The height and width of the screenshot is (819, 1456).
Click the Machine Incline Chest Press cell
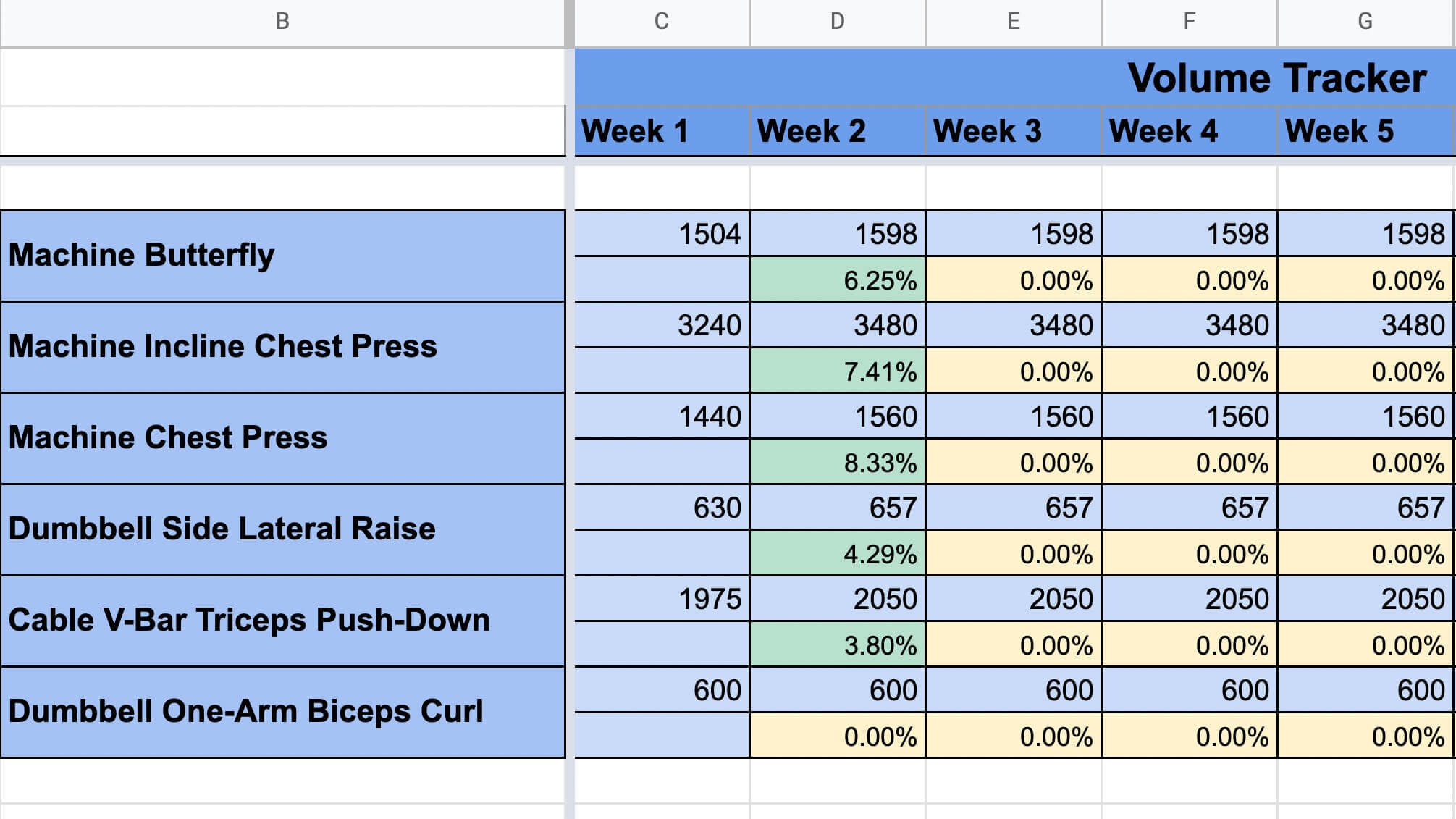[282, 347]
